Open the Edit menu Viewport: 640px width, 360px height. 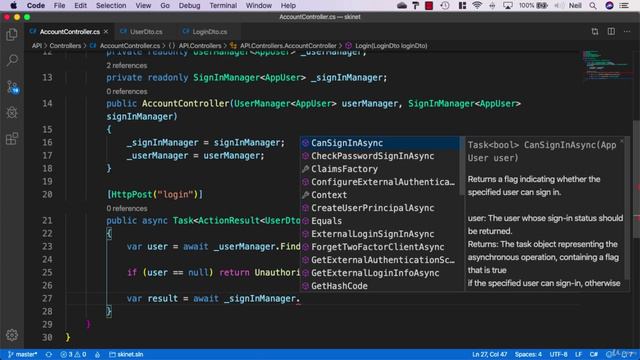pyautogui.click(x=80, y=5)
